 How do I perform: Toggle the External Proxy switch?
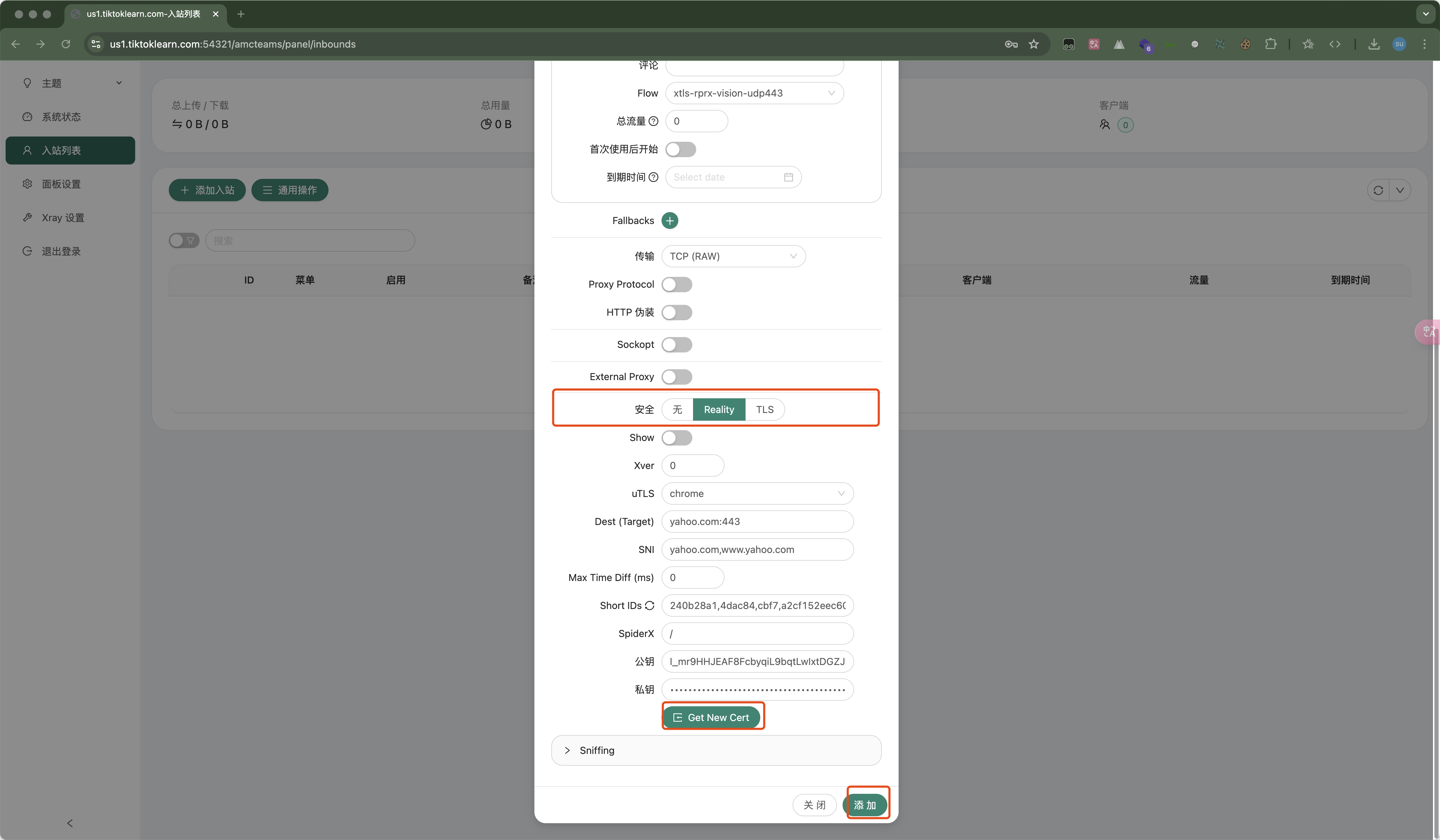coord(677,377)
